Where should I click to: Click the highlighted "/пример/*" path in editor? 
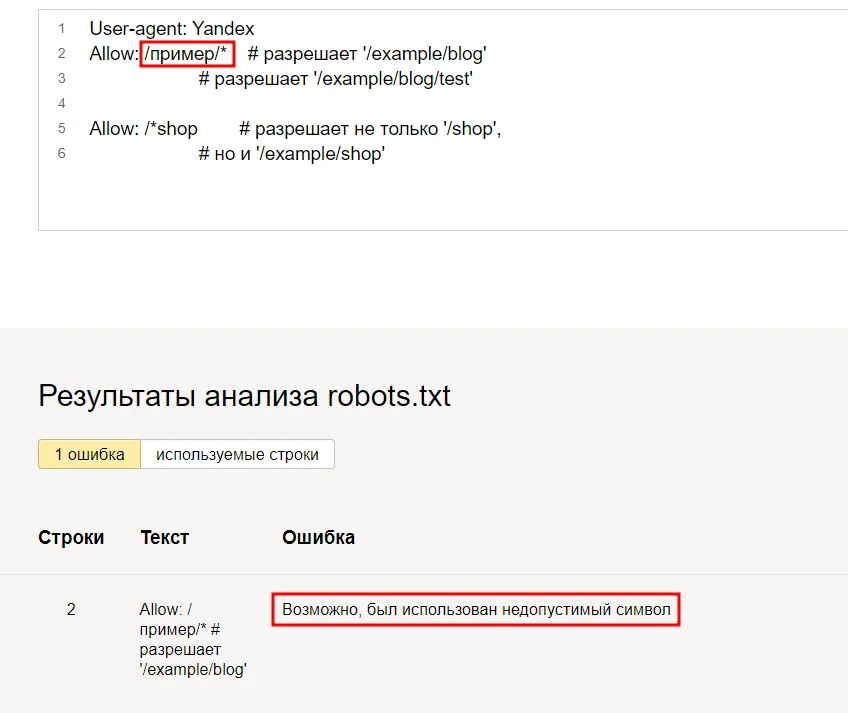[x=187, y=54]
